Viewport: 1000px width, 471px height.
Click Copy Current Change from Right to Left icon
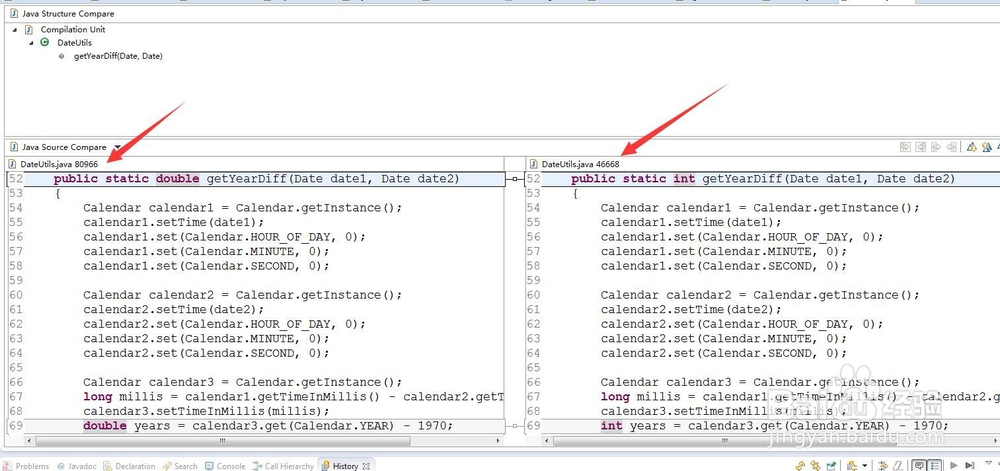(x=952, y=147)
